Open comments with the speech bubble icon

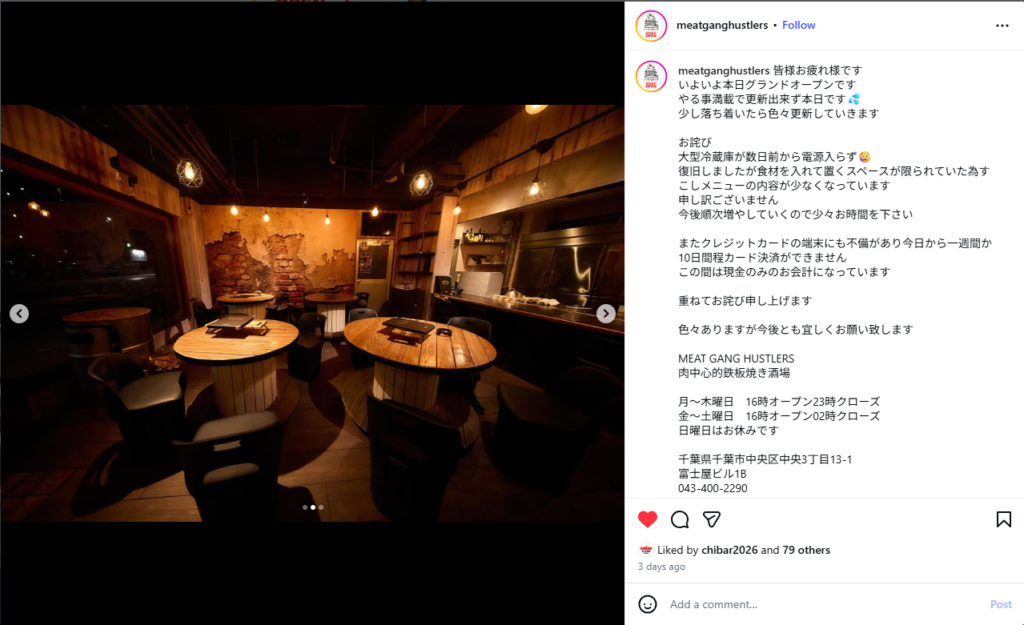point(680,519)
